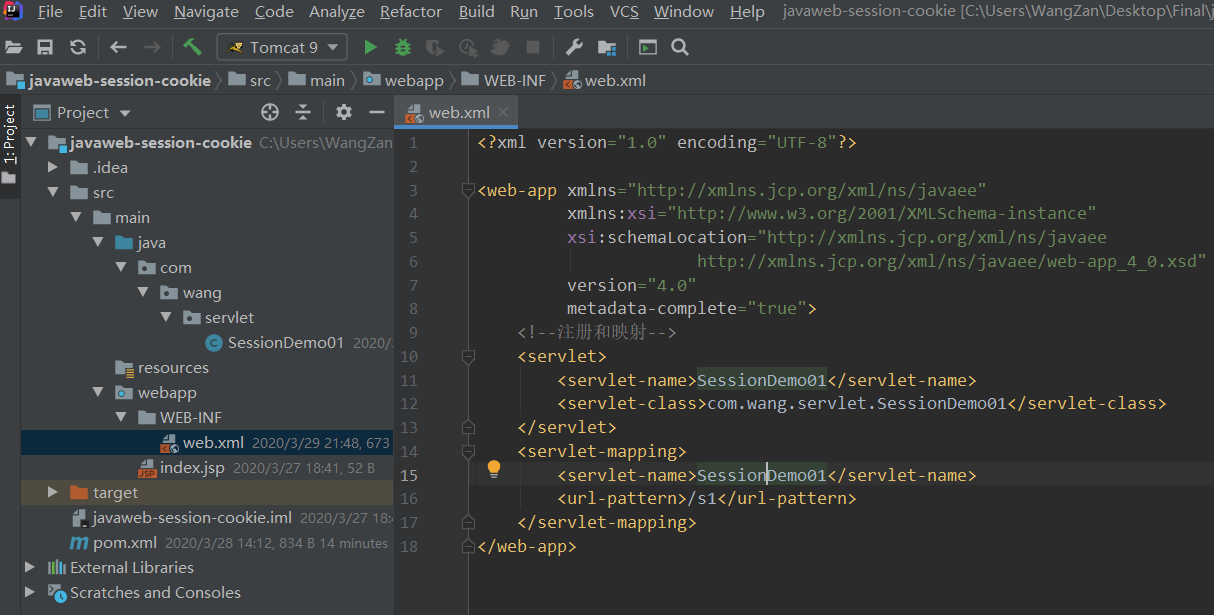The height and width of the screenshot is (615, 1214).
Task: Expand the External Libraries node
Action: (30, 567)
